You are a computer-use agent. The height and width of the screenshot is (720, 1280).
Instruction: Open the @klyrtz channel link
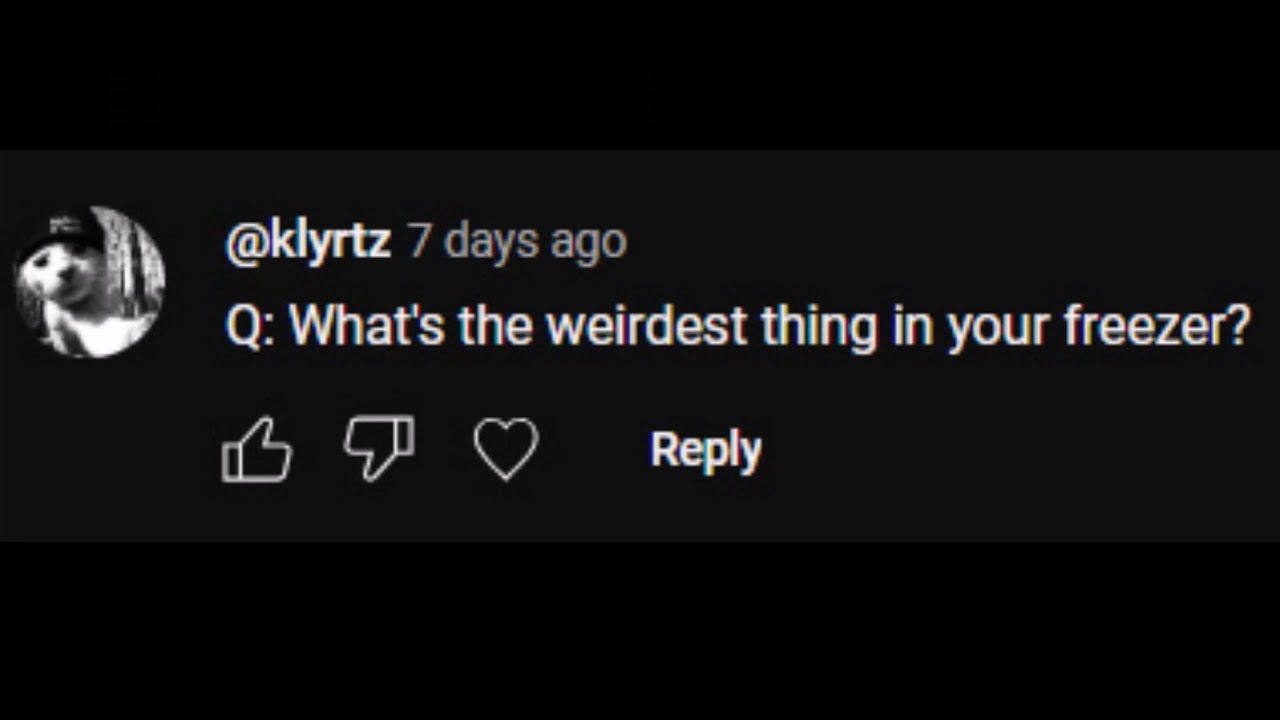pos(308,241)
